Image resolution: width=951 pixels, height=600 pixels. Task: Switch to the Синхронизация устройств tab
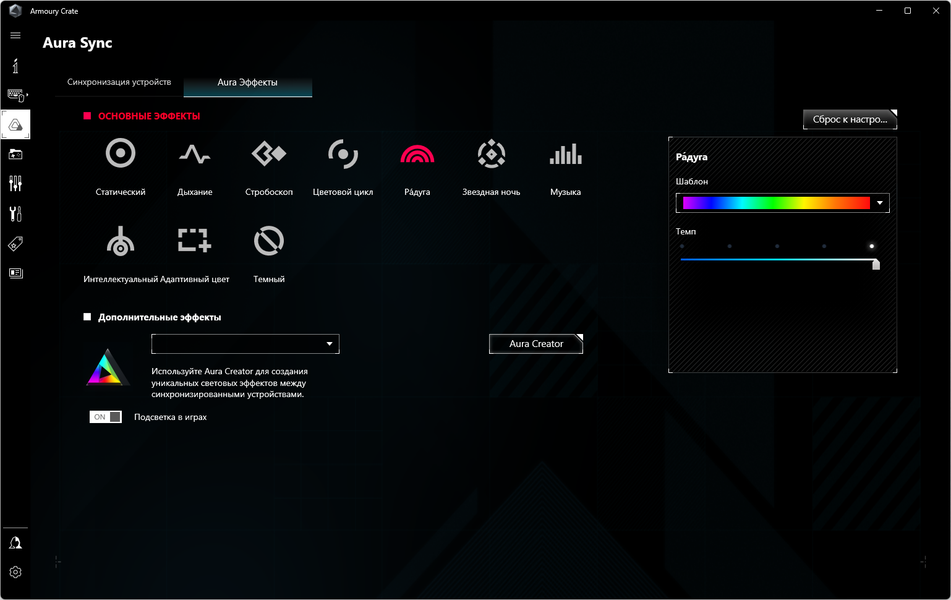(119, 82)
